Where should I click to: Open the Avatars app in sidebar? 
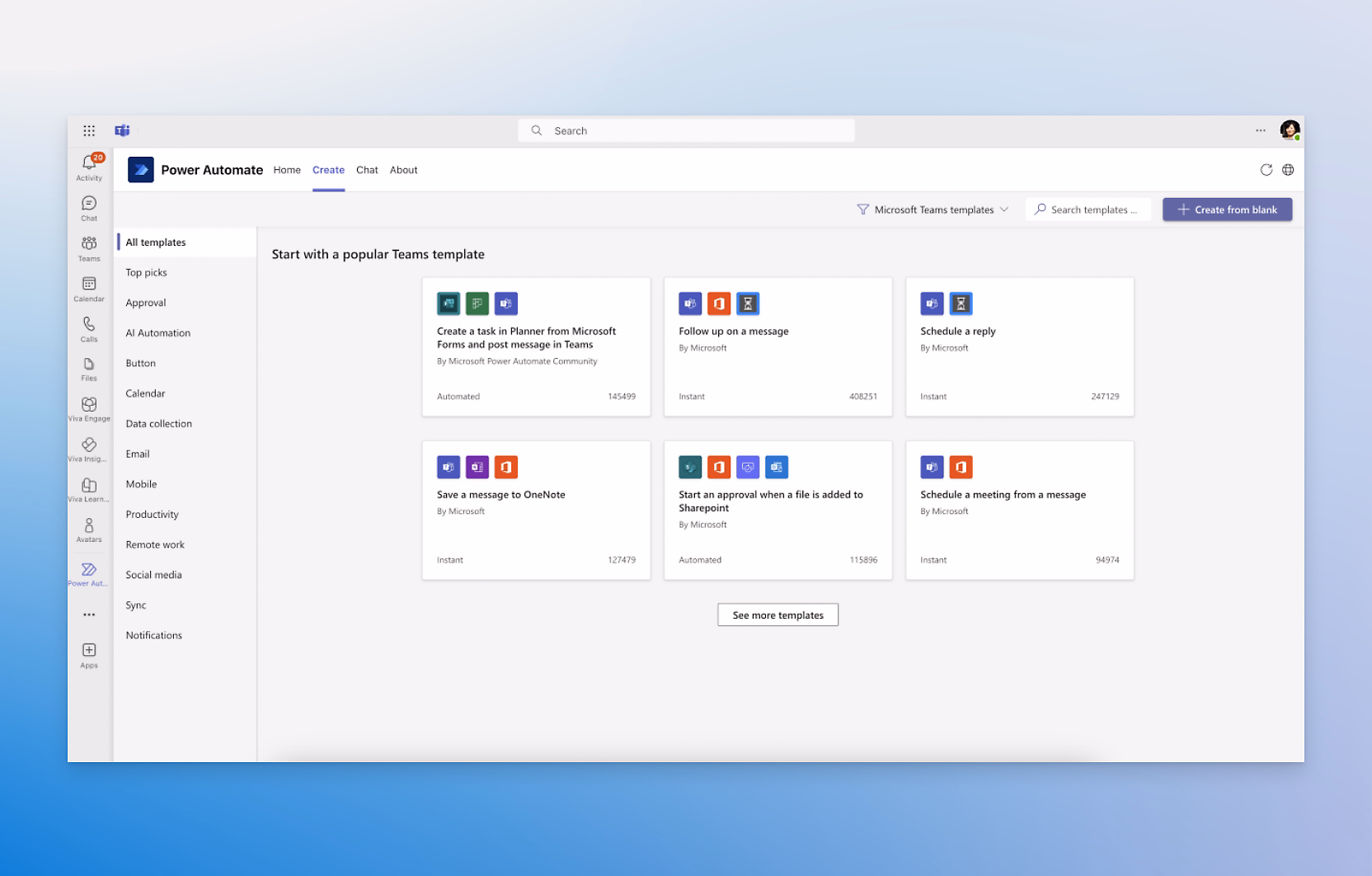click(x=89, y=528)
